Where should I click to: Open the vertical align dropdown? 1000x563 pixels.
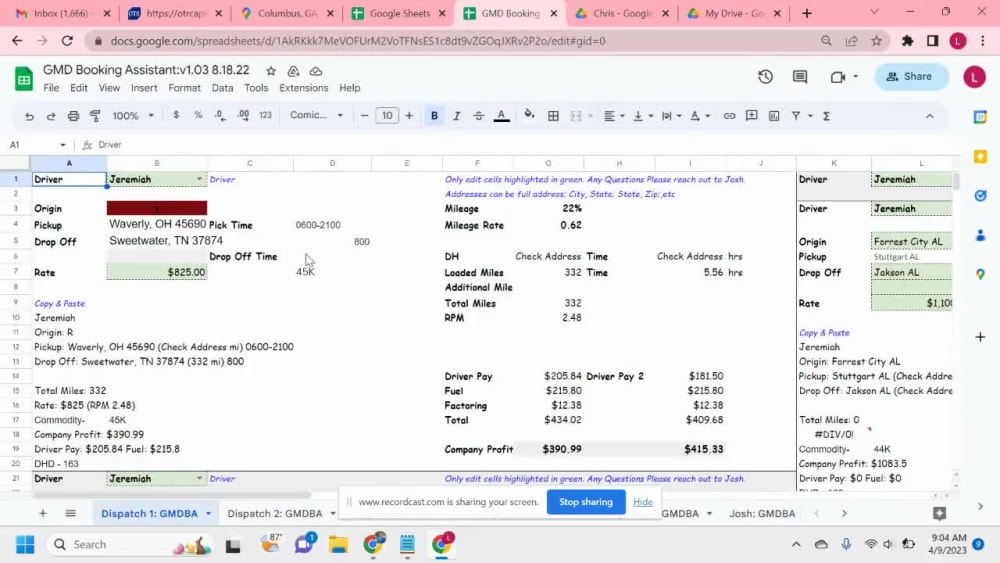tap(643, 116)
